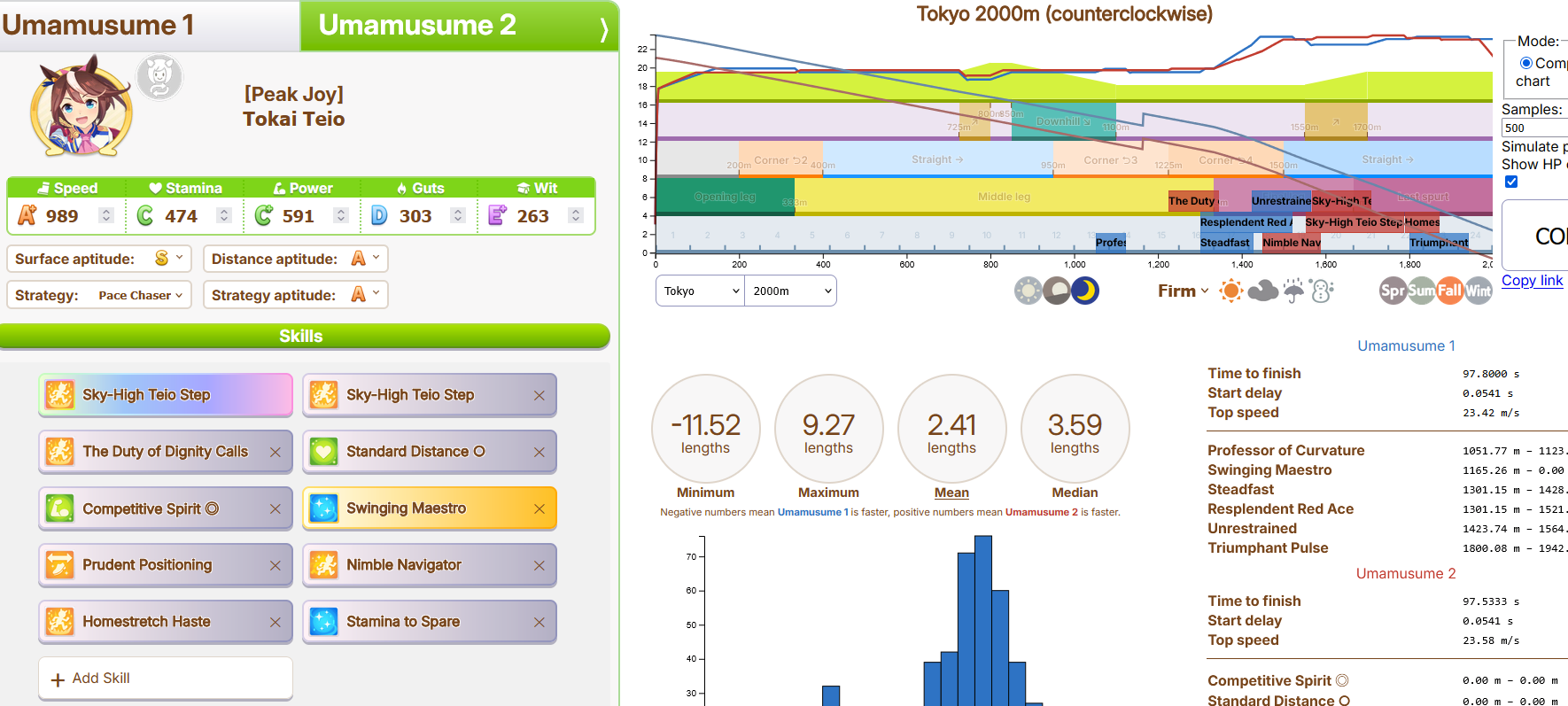This screenshot has height=706, width=1568.
Task: Select the Mean statistic link
Action: 951,493
